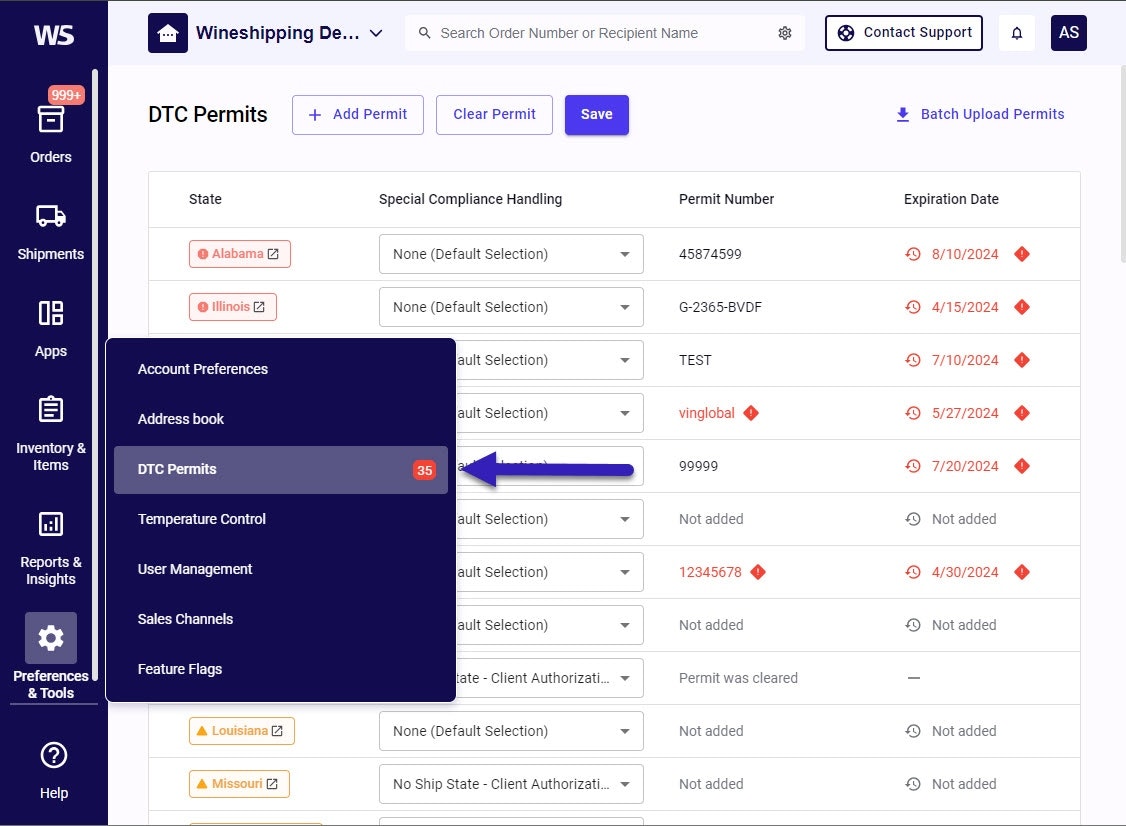Open the Orders section in sidebar

coord(51,120)
